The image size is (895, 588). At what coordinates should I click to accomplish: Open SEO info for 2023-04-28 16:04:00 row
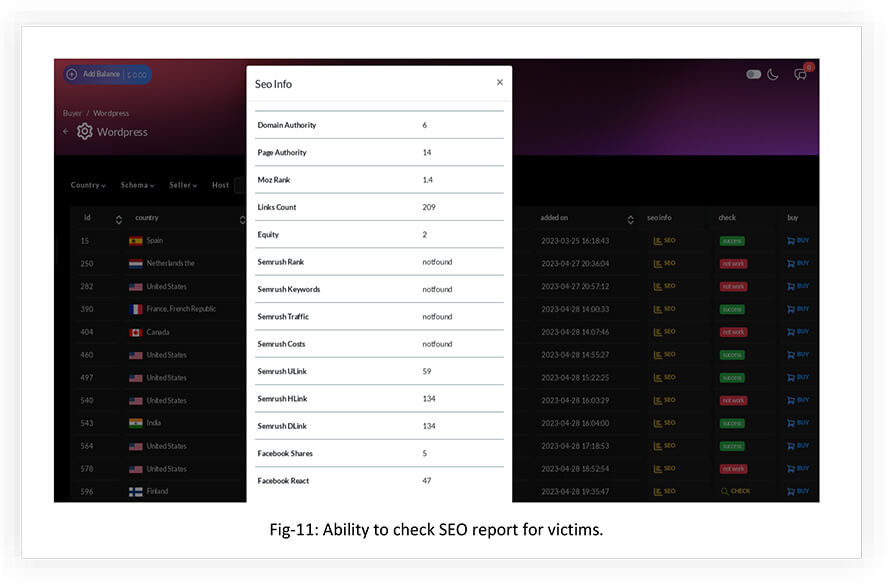(x=664, y=423)
